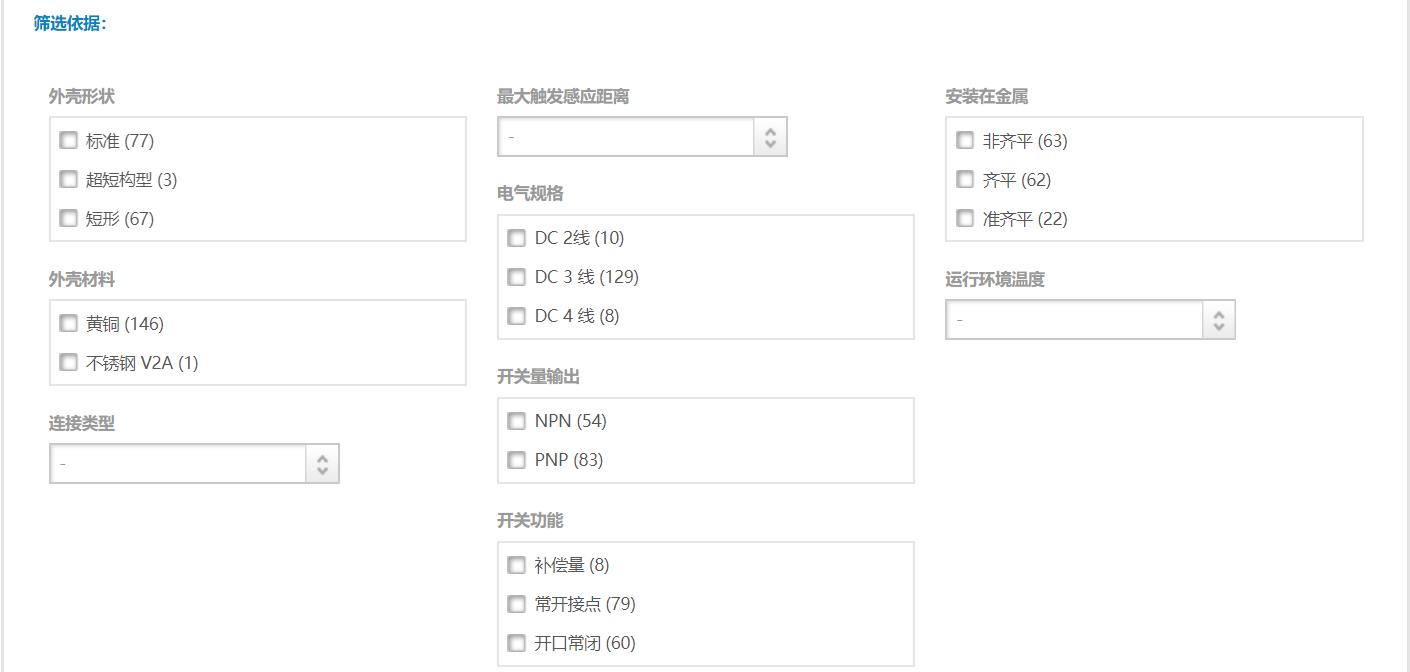Viewport: 1410px width, 672px height.
Task: Open the 连接类型 dropdown
Action: point(194,464)
